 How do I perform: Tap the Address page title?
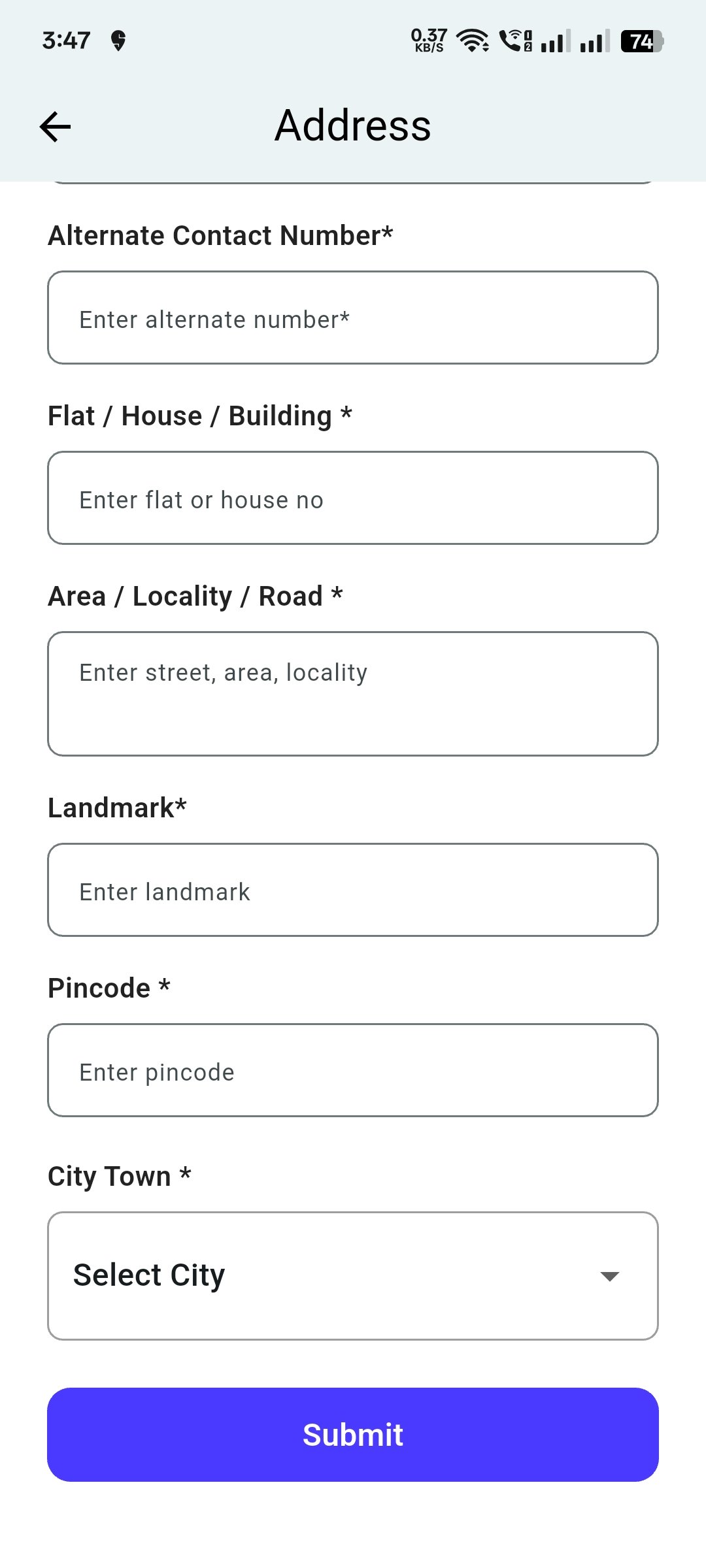(353, 125)
